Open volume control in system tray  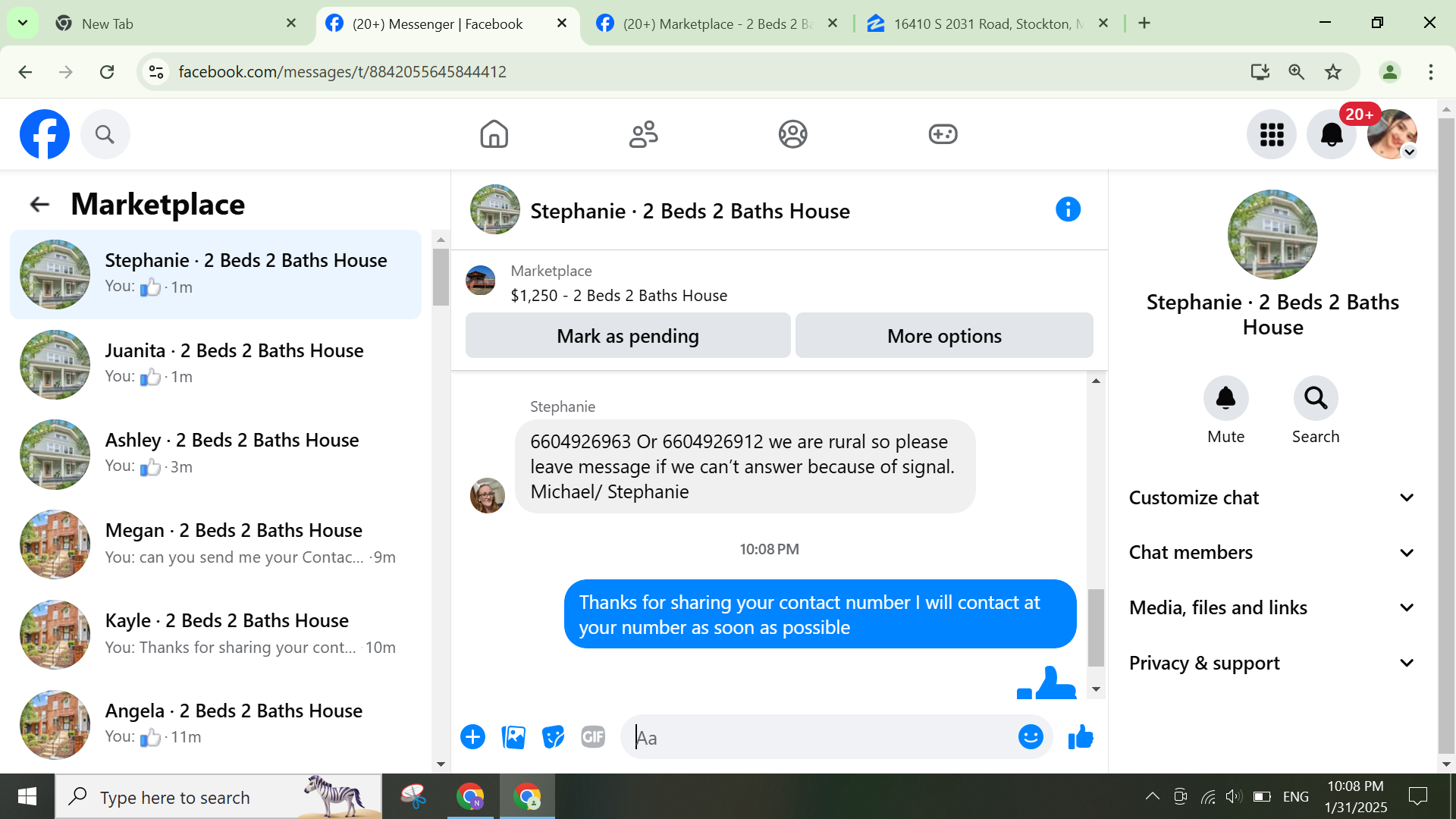click(x=1234, y=796)
